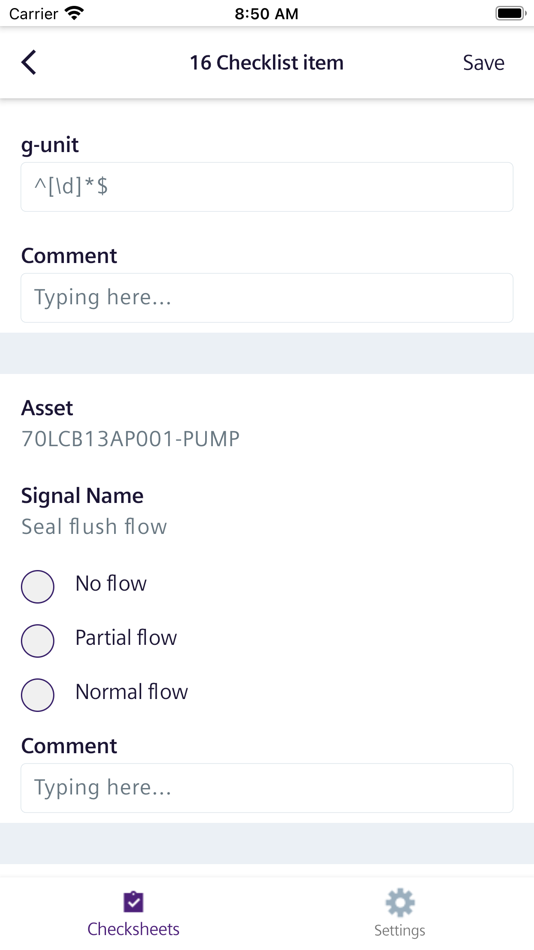Focus the g-unit input field
This screenshot has height=950, width=534.
click(267, 187)
